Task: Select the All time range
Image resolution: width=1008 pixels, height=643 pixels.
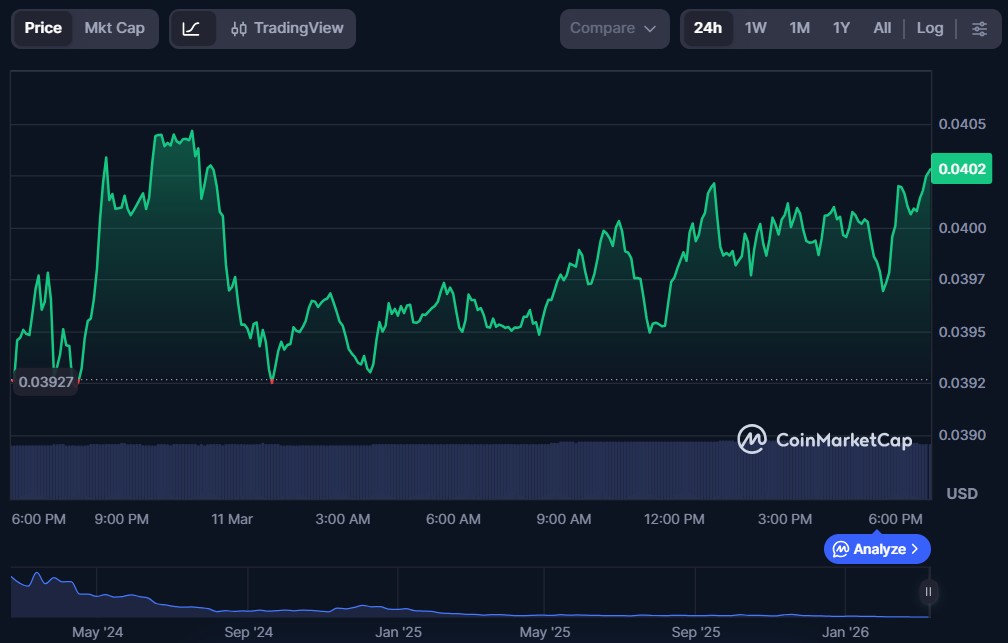Action: [881, 29]
